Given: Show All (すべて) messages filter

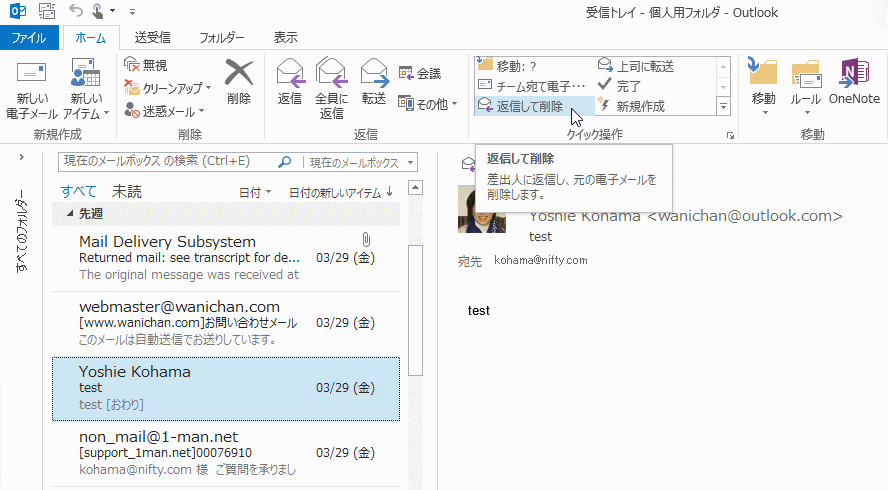Looking at the screenshot, I should point(79,191).
